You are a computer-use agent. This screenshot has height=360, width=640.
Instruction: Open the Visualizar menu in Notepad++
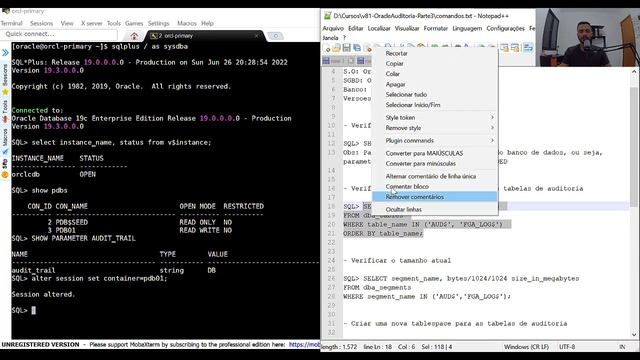407,29
